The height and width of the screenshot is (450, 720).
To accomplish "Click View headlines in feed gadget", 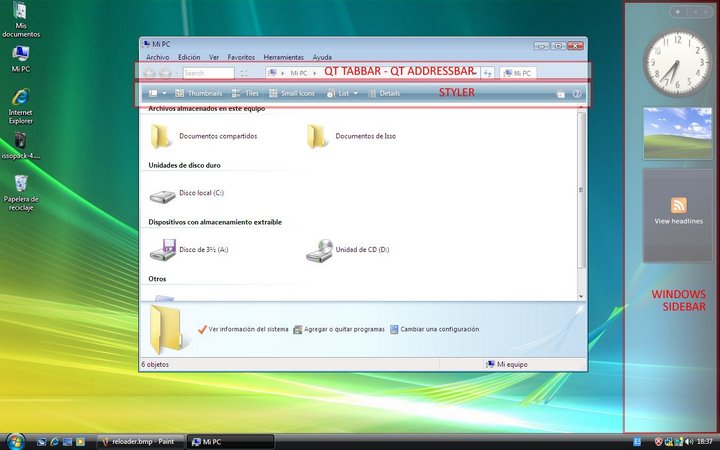I will point(678,221).
